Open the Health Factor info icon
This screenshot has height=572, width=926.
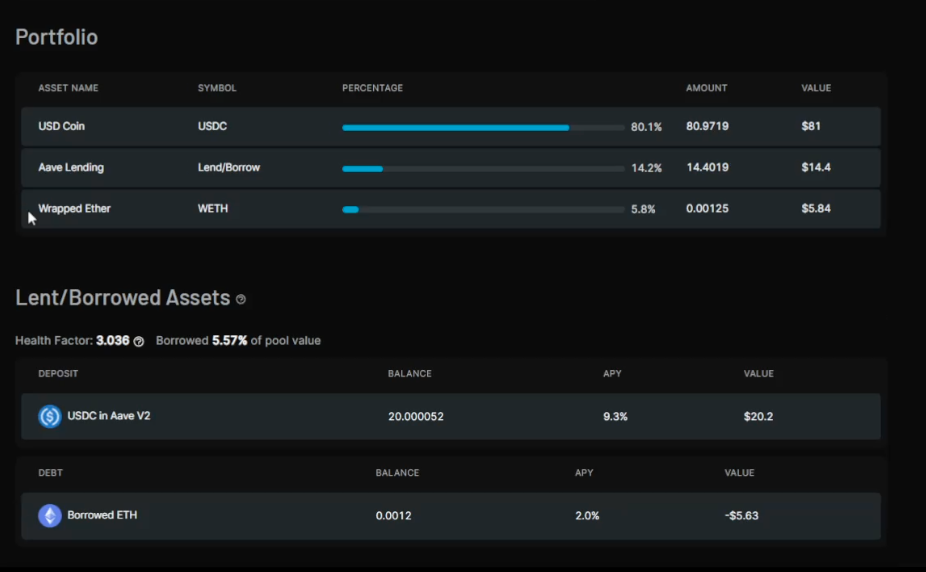(138, 341)
